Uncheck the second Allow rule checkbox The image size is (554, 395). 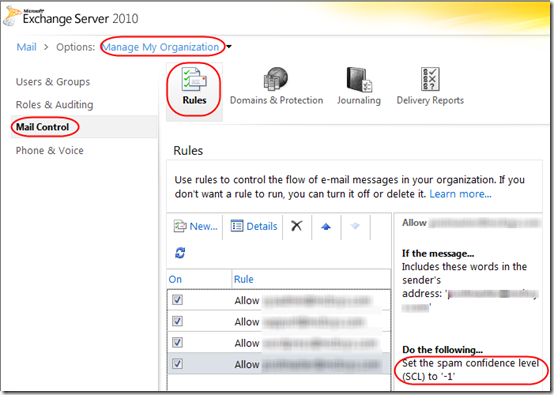(177, 321)
